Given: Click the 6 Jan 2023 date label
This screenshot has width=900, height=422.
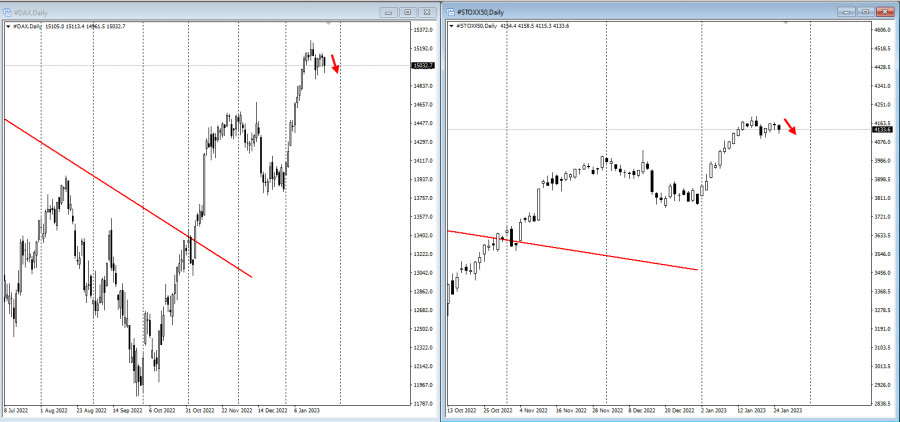Looking at the screenshot, I should pyautogui.click(x=307, y=411).
